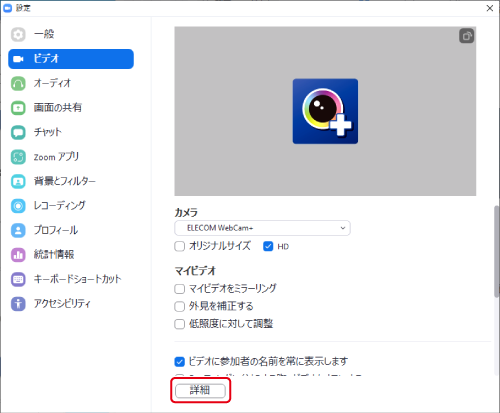Viewport: 500px width, 413px height.
Task: Click the Recording (レコーディング) circle icon
Action: [18, 206]
